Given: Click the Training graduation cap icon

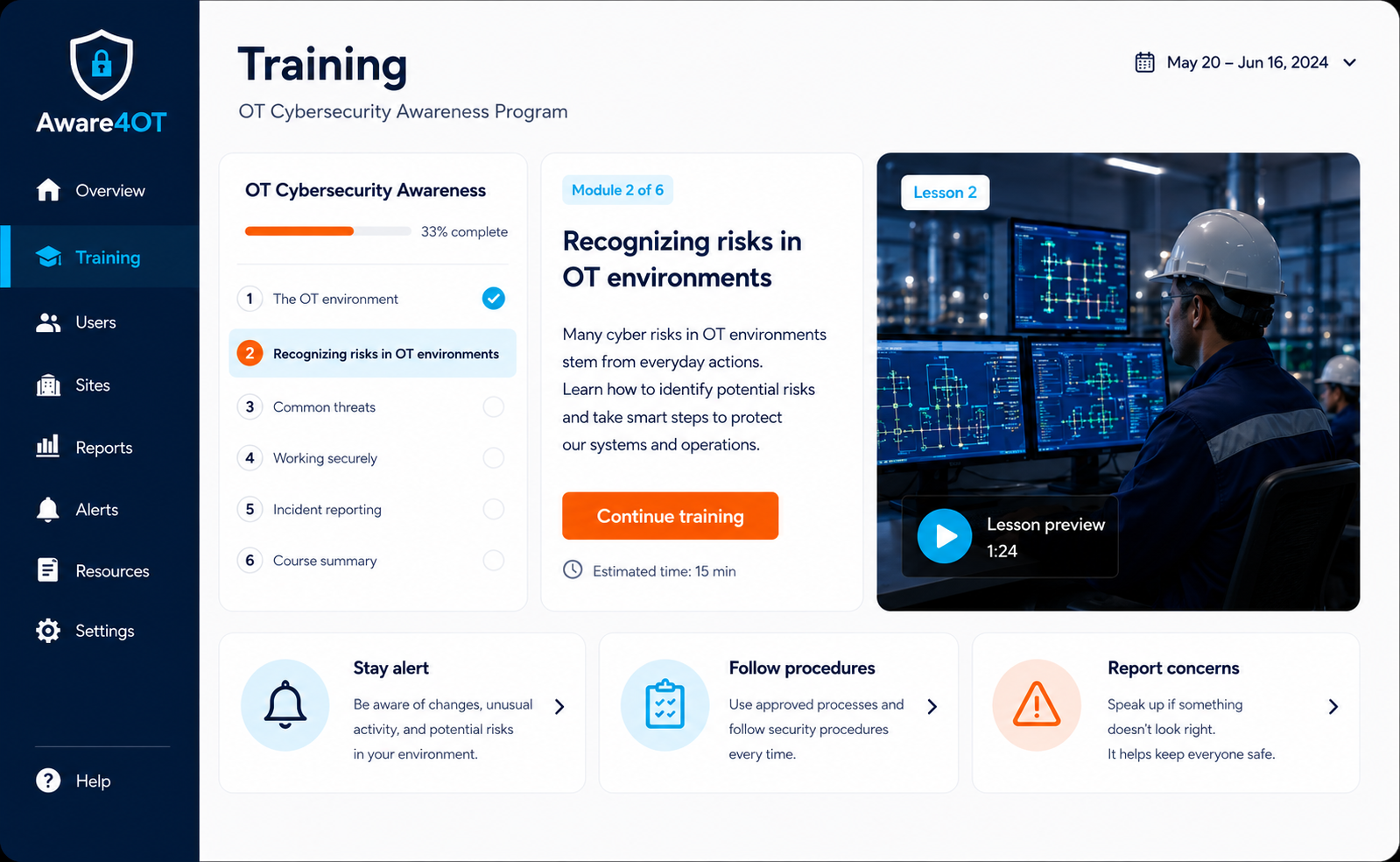Looking at the screenshot, I should tap(48, 257).
